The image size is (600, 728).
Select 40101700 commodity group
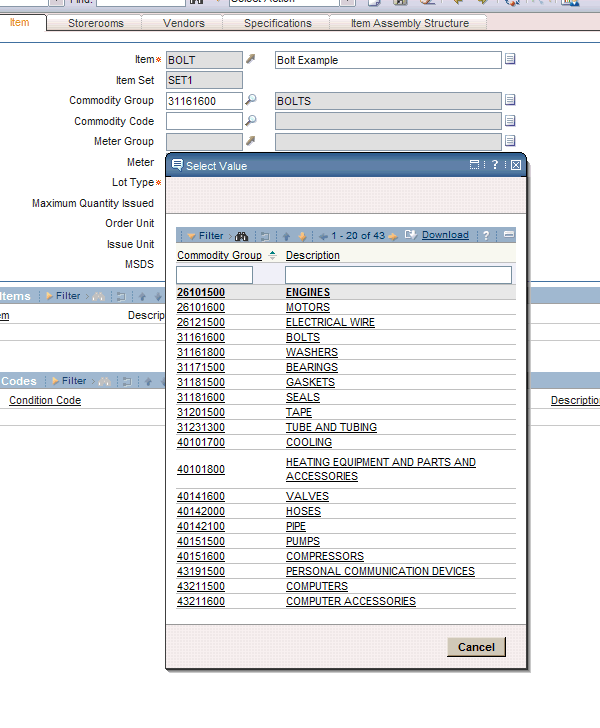[x=201, y=442]
